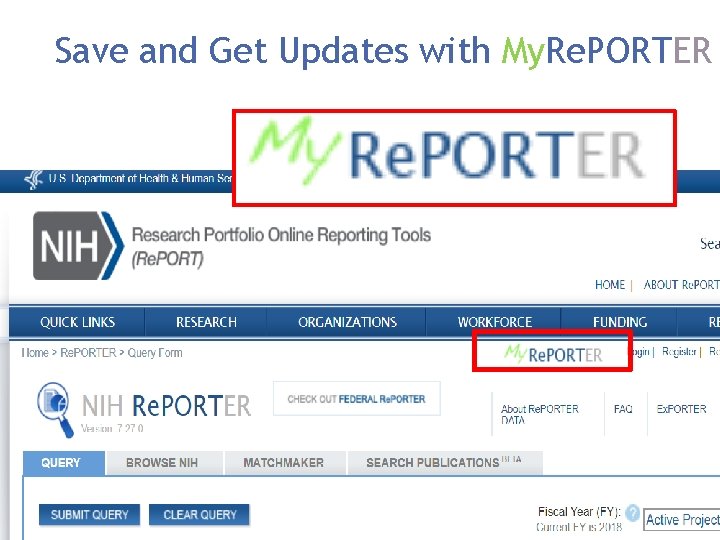The width and height of the screenshot is (720, 540).
Task: Open the ABOUT RePORT link
Action: tap(681, 285)
